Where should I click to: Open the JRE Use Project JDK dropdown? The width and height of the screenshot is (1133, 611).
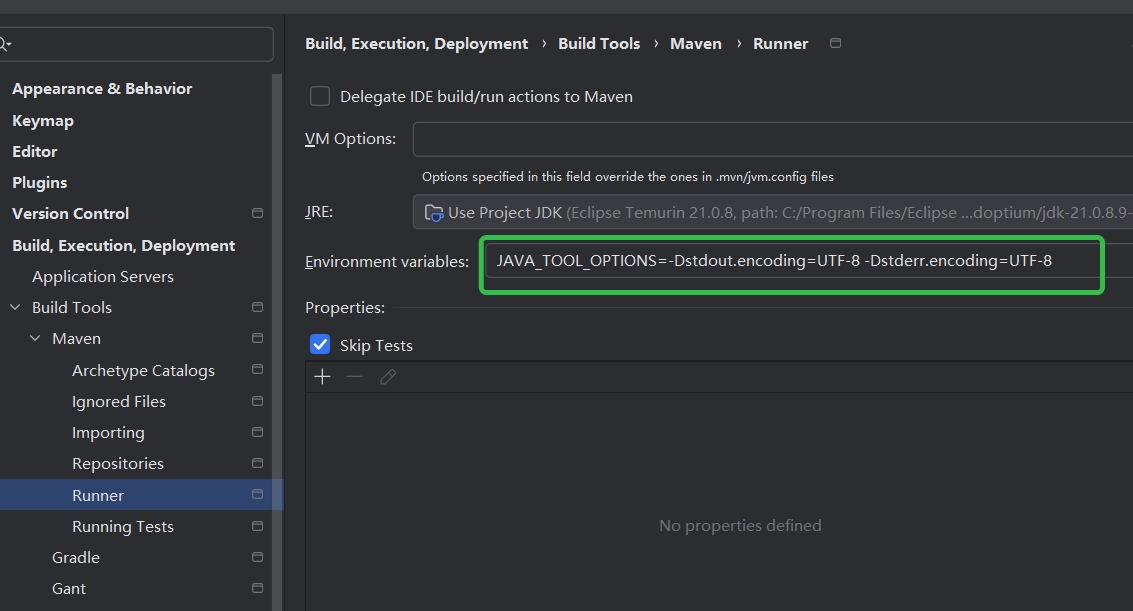(772, 212)
